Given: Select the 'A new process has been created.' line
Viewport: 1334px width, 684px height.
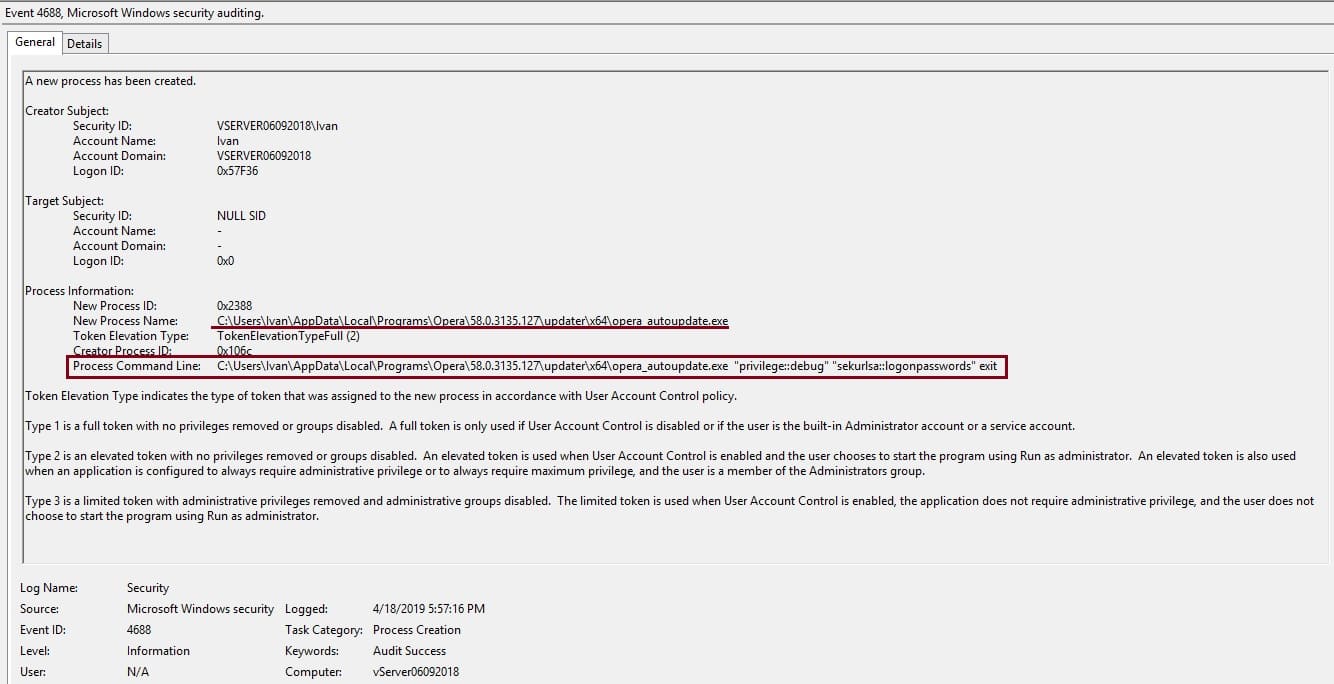Looking at the screenshot, I should [x=111, y=81].
